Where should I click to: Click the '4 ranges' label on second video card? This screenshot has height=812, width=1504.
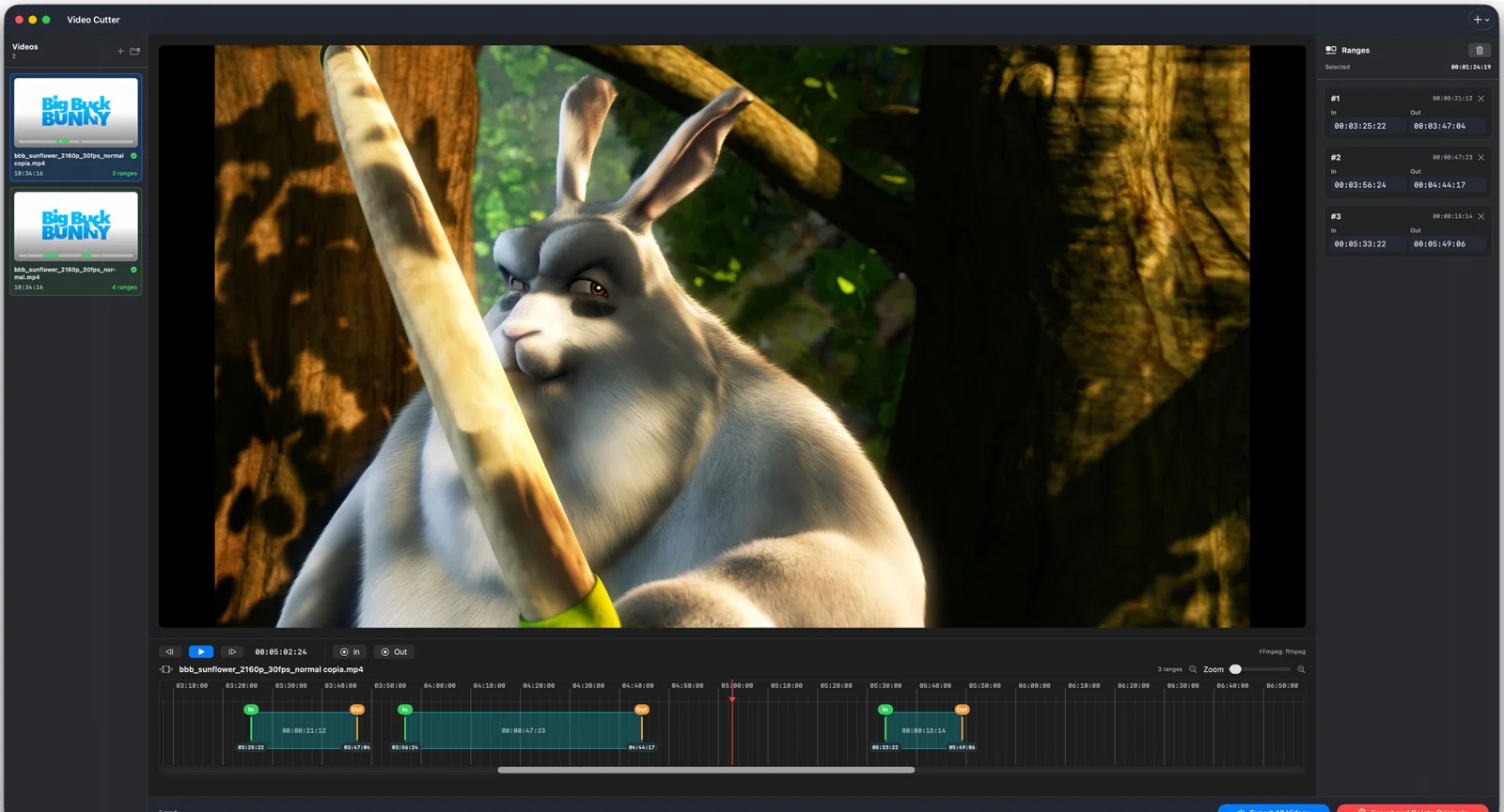tap(124, 288)
